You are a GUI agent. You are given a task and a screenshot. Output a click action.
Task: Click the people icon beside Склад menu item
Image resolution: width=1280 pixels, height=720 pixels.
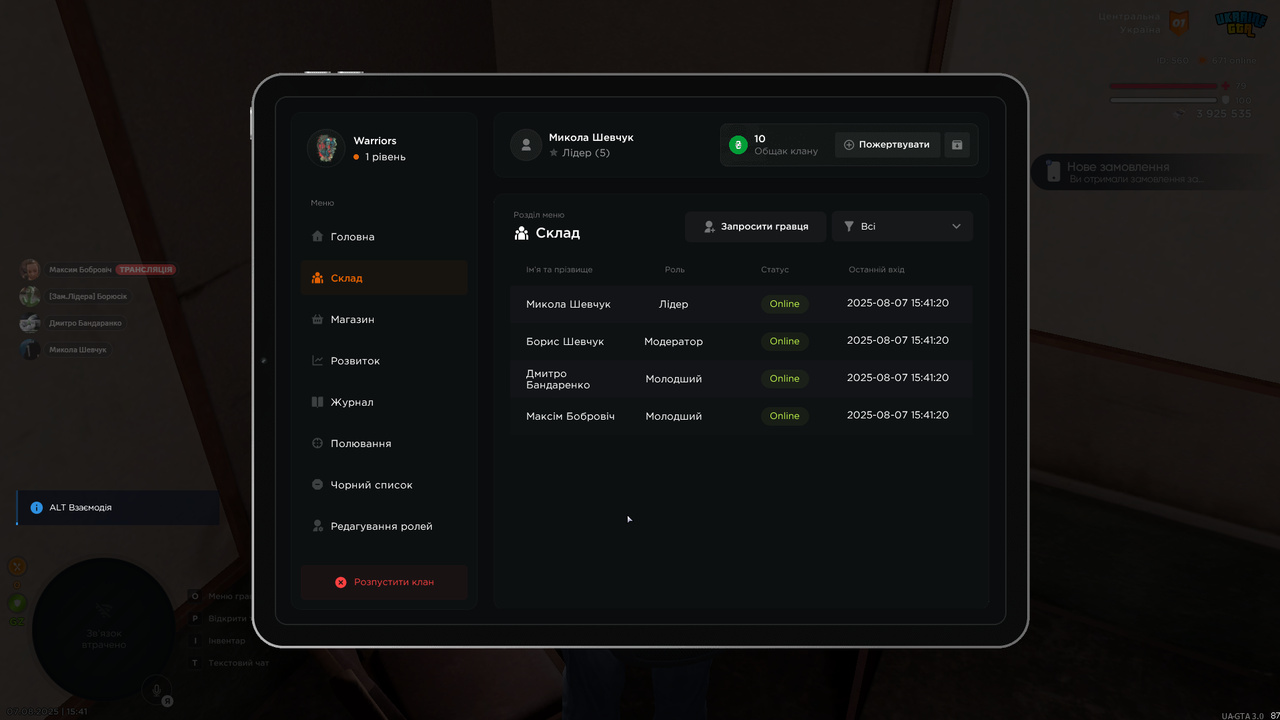(x=317, y=278)
